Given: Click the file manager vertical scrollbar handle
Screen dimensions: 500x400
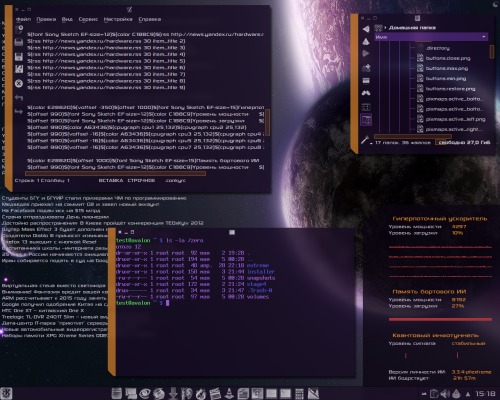Looking at the screenshot, I should coord(492,52).
